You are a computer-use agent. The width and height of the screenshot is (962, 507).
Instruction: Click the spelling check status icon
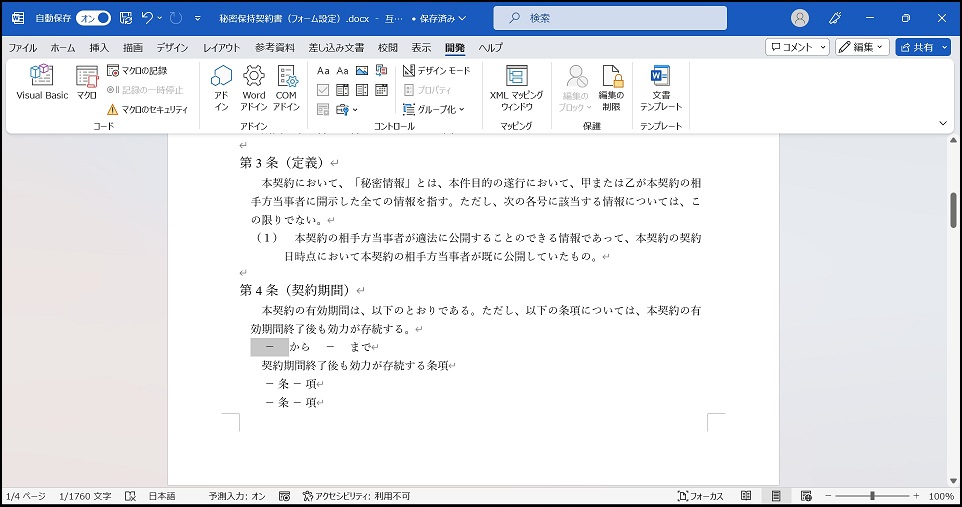pos(130,496)
